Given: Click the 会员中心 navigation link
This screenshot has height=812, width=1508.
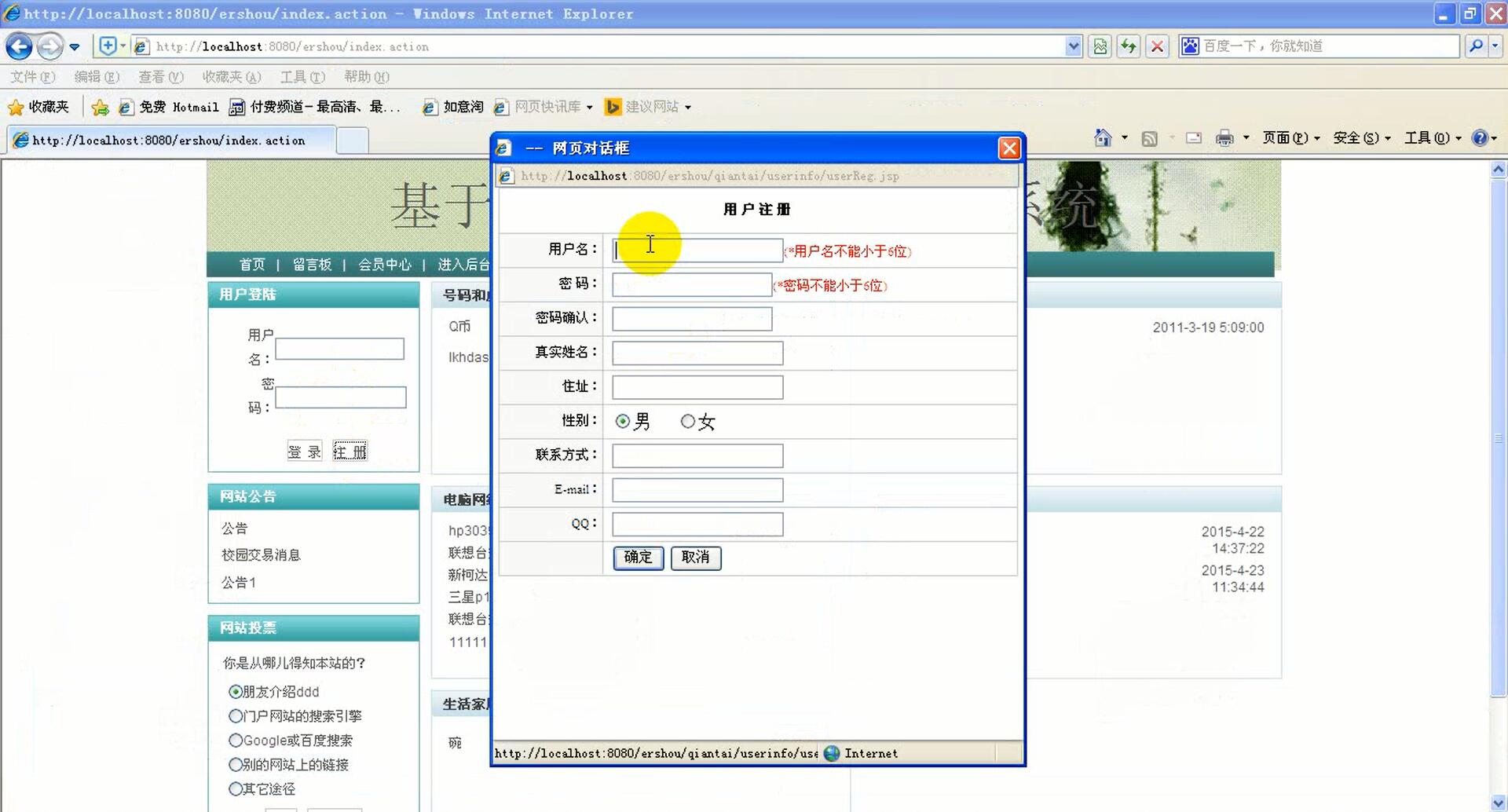Looking at the screenshot, I should pyautogui.click(x=384, y=265).
